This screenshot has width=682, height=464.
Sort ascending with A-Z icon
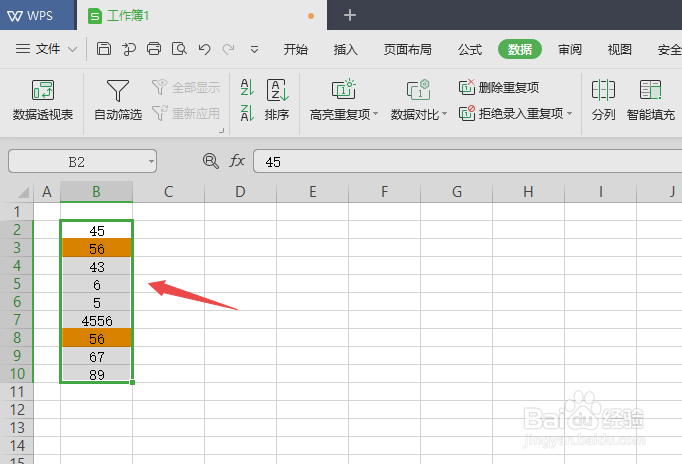pos(247,87)
